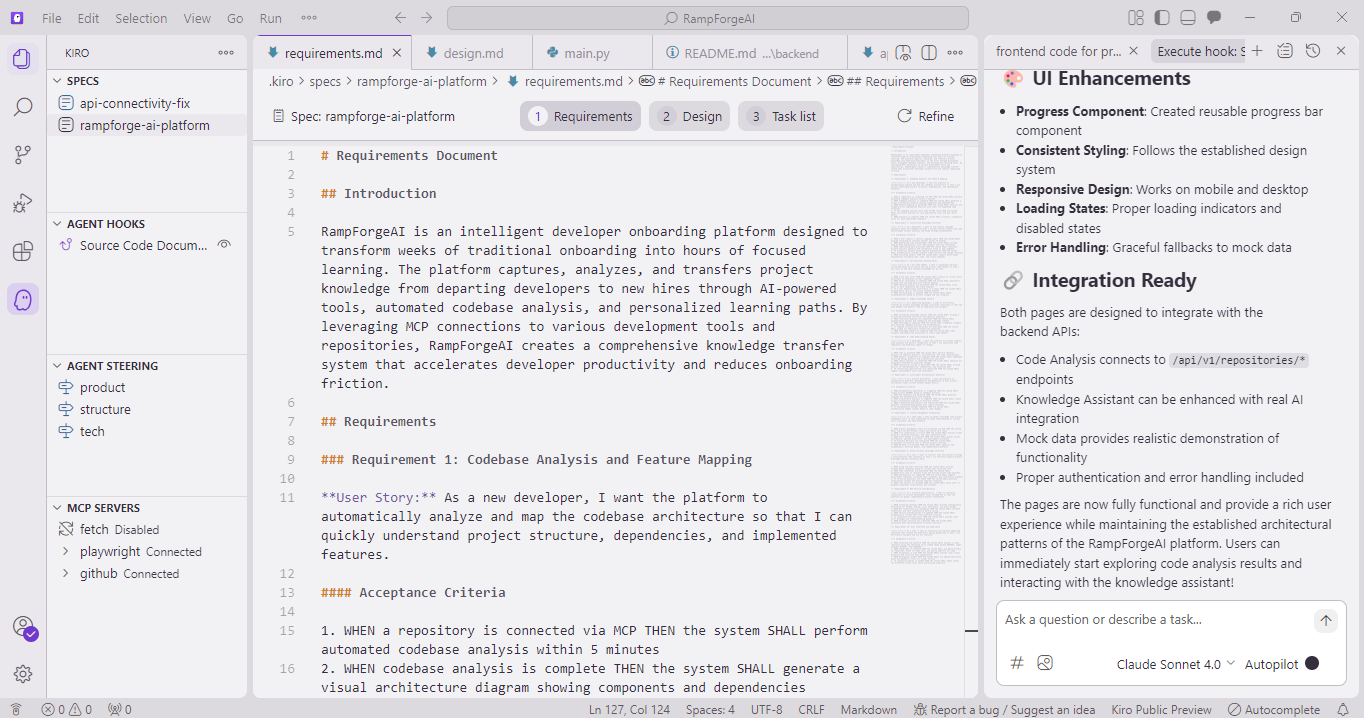Close the requirements.md tab

[x=397, y=53]
